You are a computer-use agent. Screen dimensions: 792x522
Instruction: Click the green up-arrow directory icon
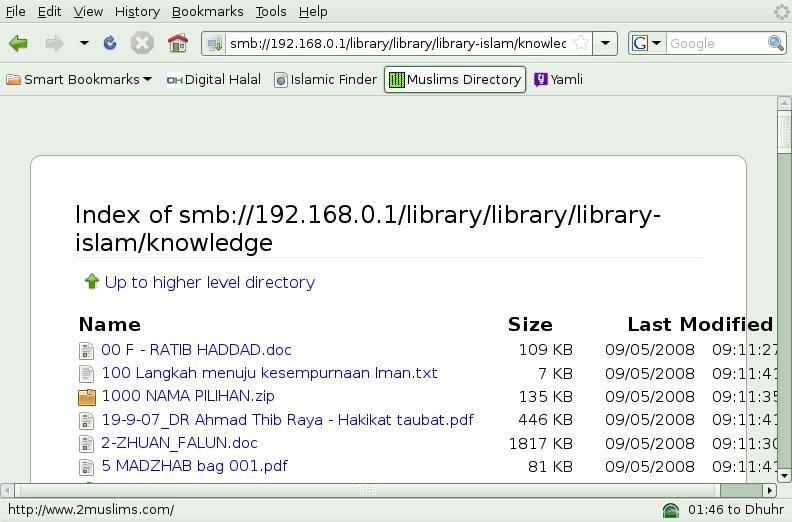pyautogui.click(x=92, y=281)
